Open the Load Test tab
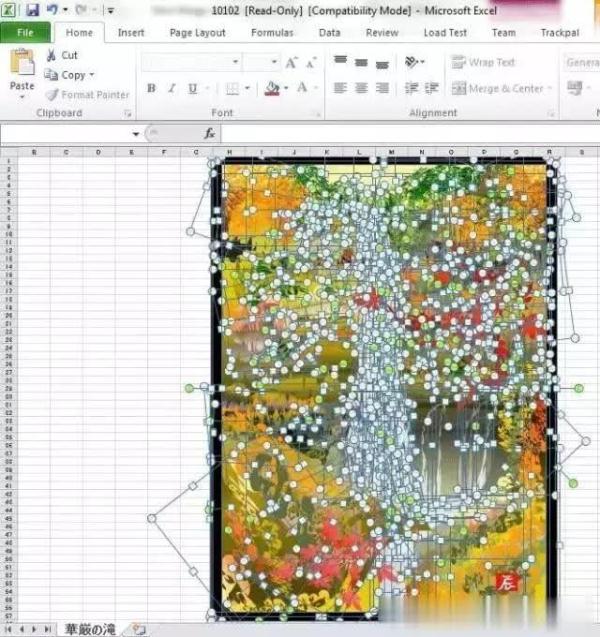The height and width of the screenshot is (637, 600). 445,32
